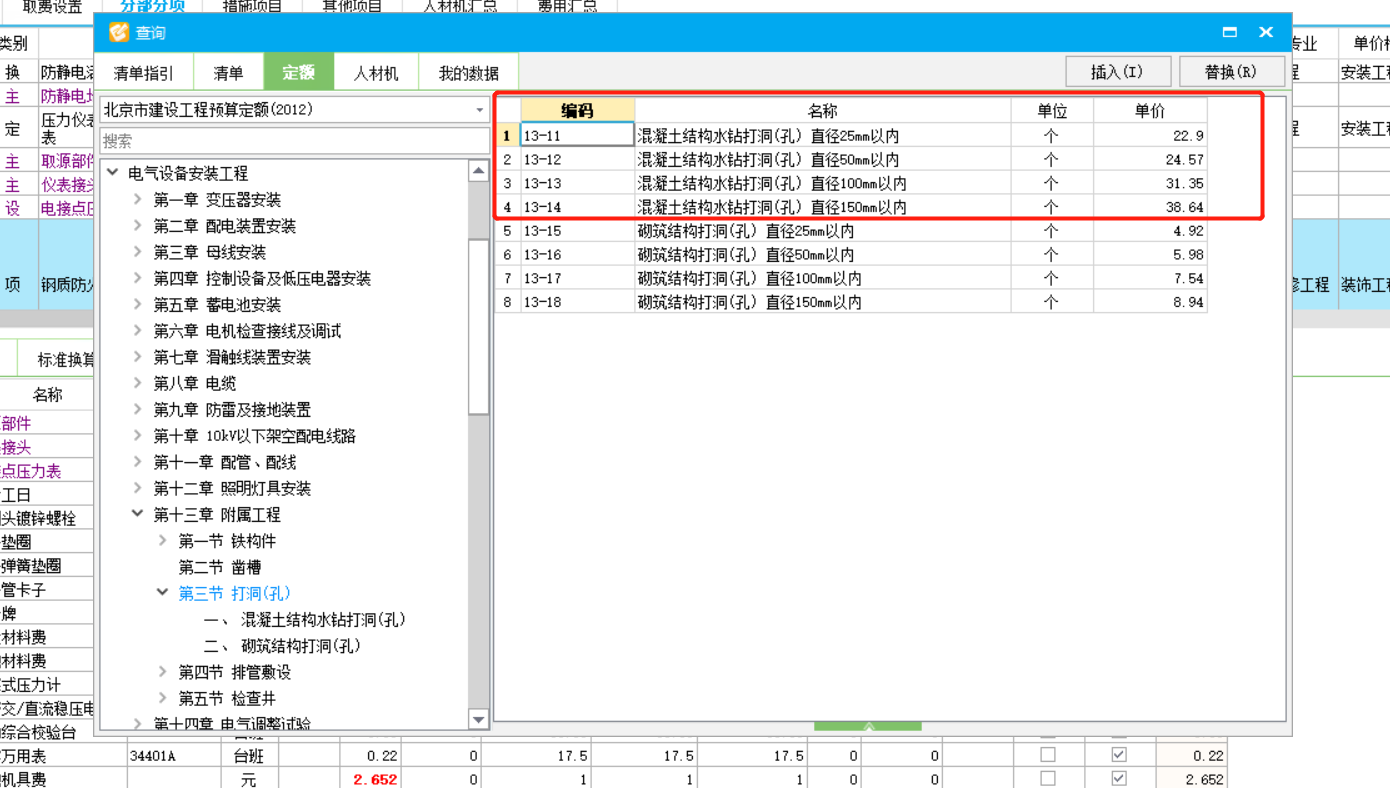Select 一、混凝土结构水钻打洞(孔) tree item
This screenshot has width=1390, height=788.
click(x=305, y=620)
